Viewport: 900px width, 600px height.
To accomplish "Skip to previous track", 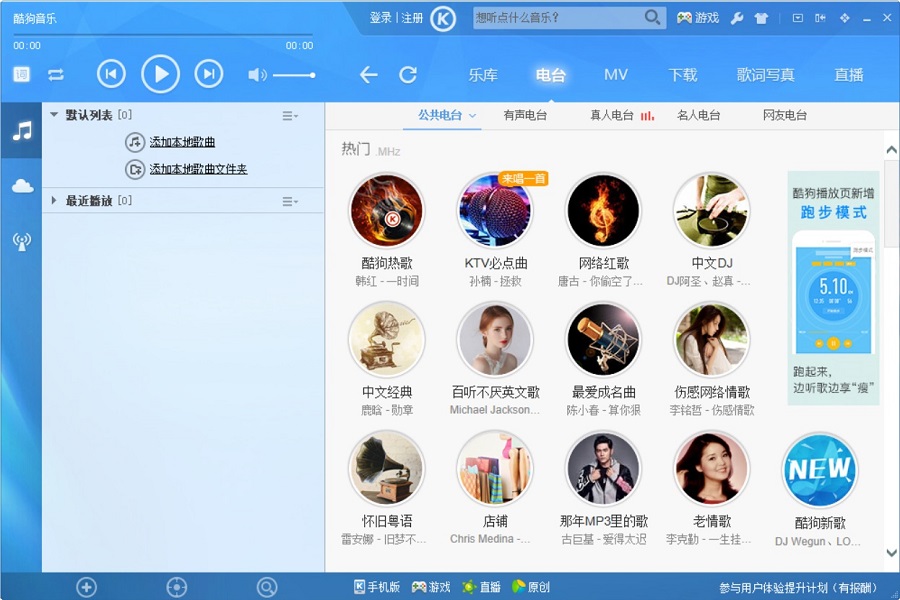I will pos(111,74).
